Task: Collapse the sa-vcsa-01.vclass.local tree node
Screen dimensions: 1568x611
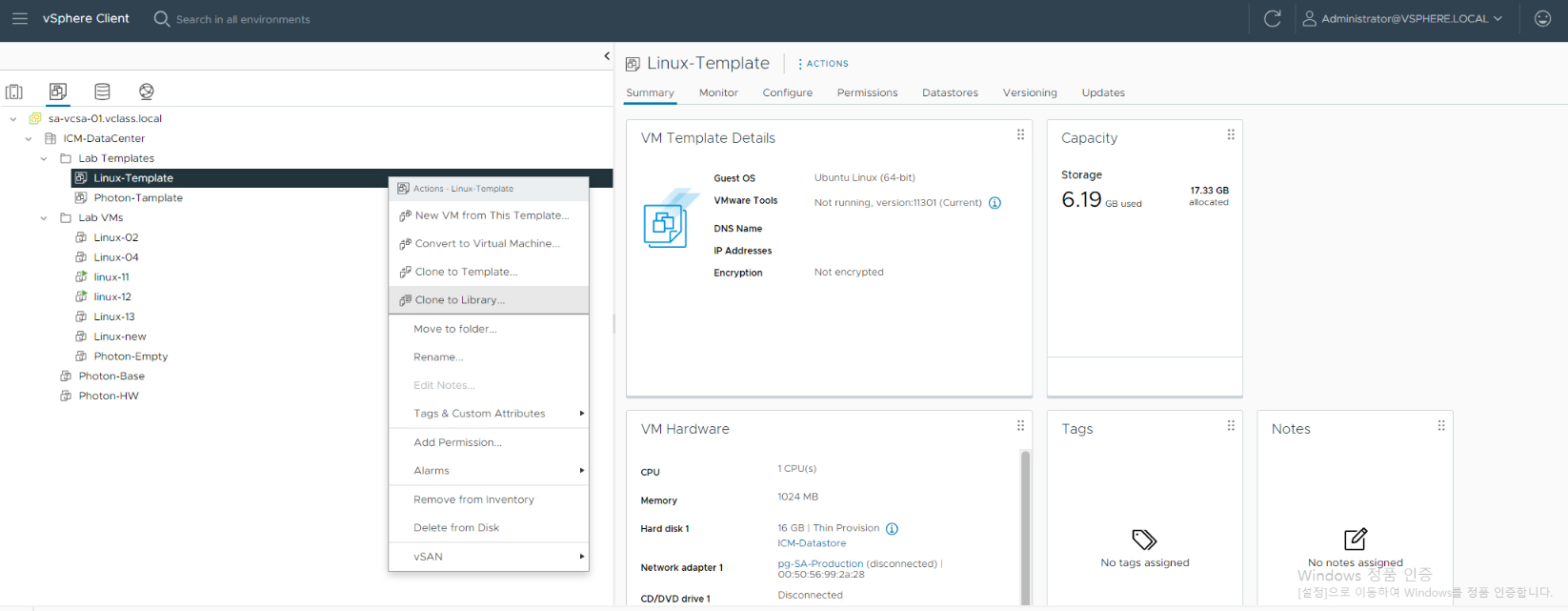Action: click(12, 119)
